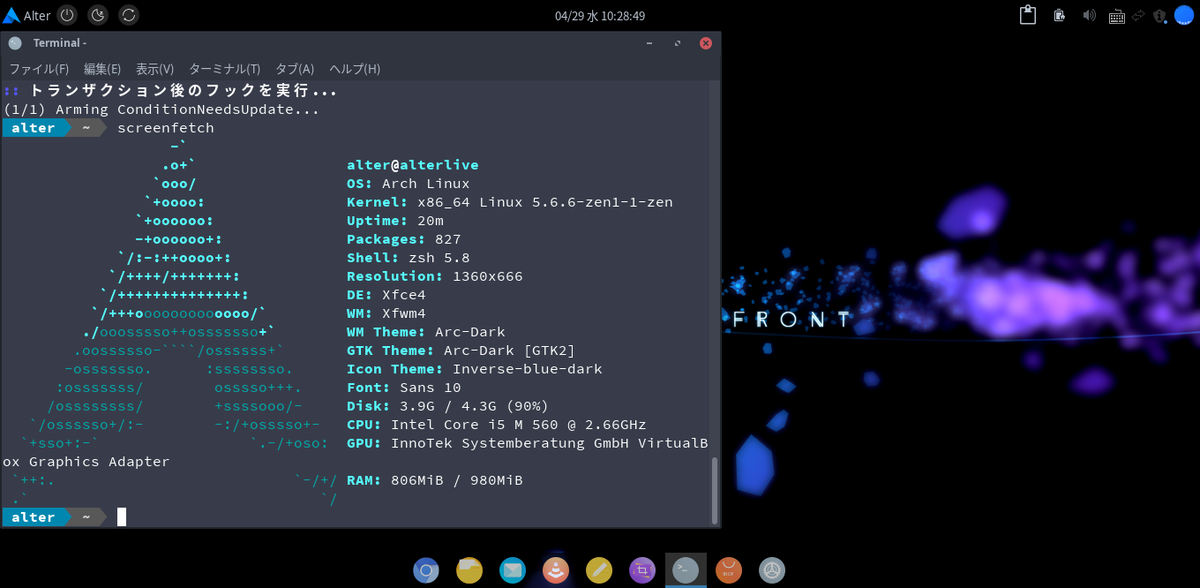This screenshot has width=1200, height=588.
Task: Click the suspend (moon) icon in top panel
Action: pos(98,15)
